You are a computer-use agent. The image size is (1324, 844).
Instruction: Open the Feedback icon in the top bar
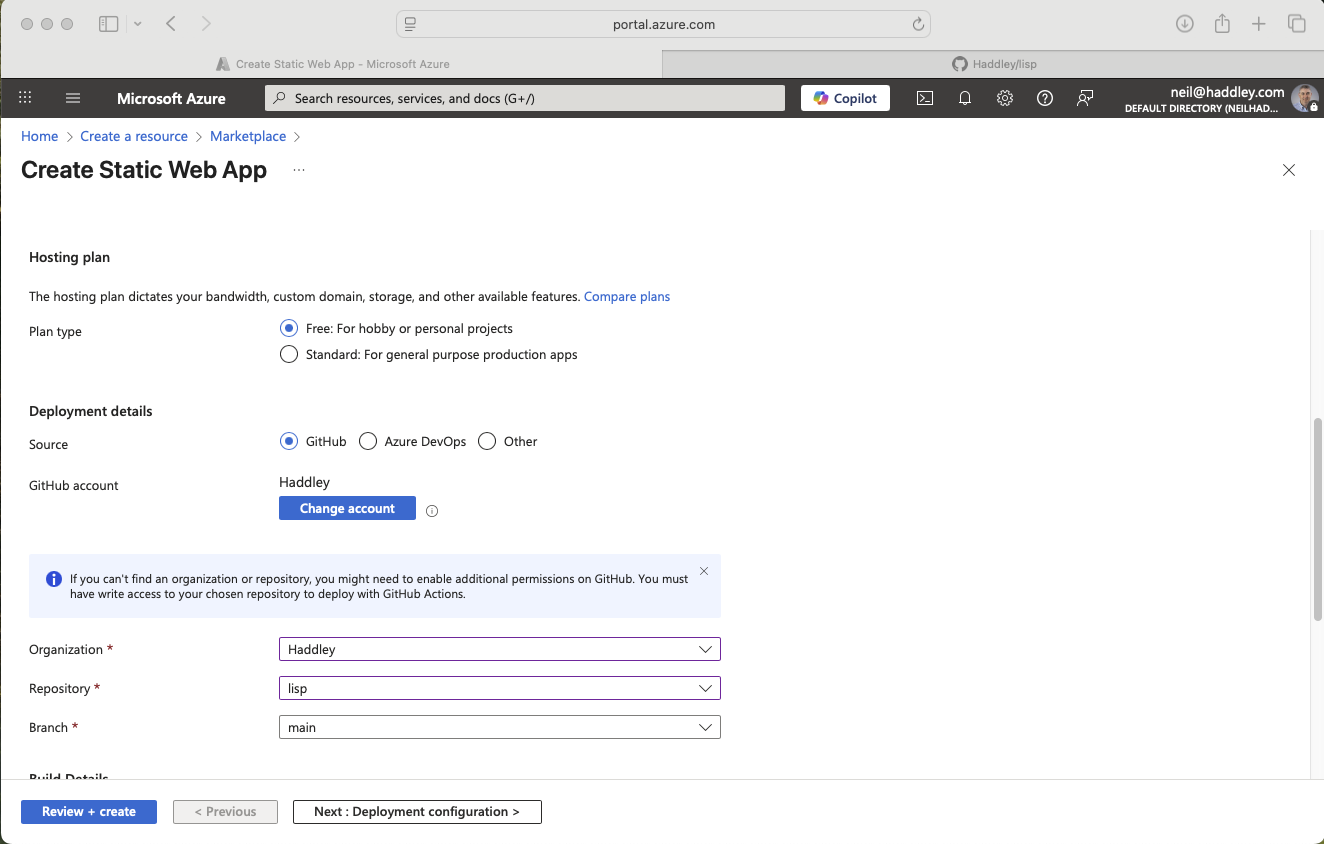point(1084,98)
